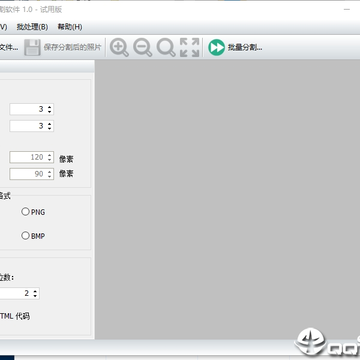Image resolution: width=360 pixels, height=360 pixels.
Task: Decrease the 90 像素 spinner value
Action: point(49,176)
